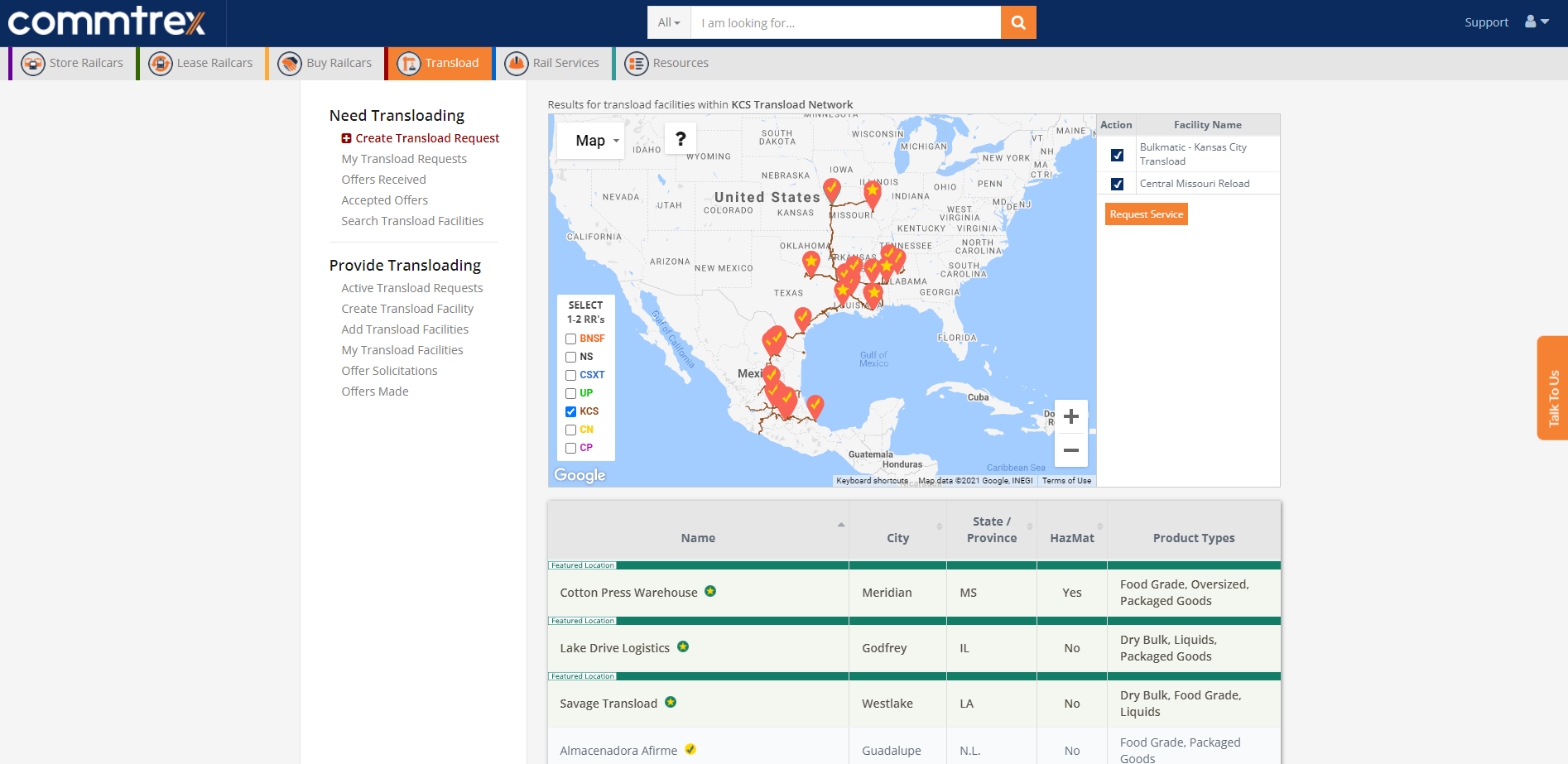Viewport: 1568px width, 764px height.
Task: Open the user account dropdown menu
Action: pos(1536,22)
